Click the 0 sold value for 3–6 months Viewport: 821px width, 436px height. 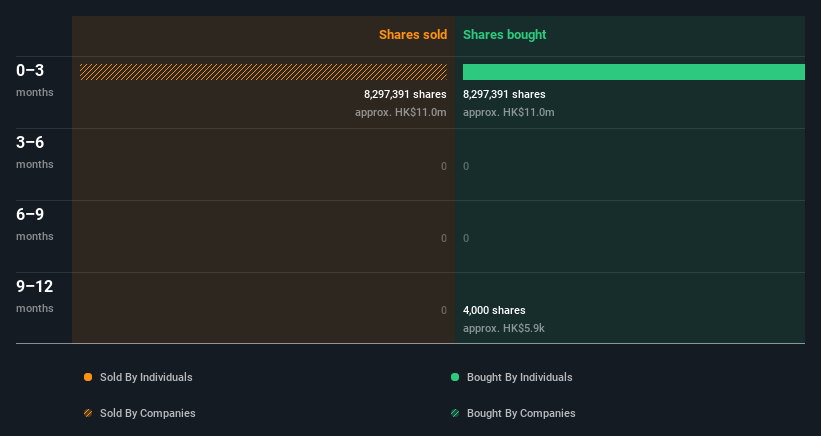point(444,166)
